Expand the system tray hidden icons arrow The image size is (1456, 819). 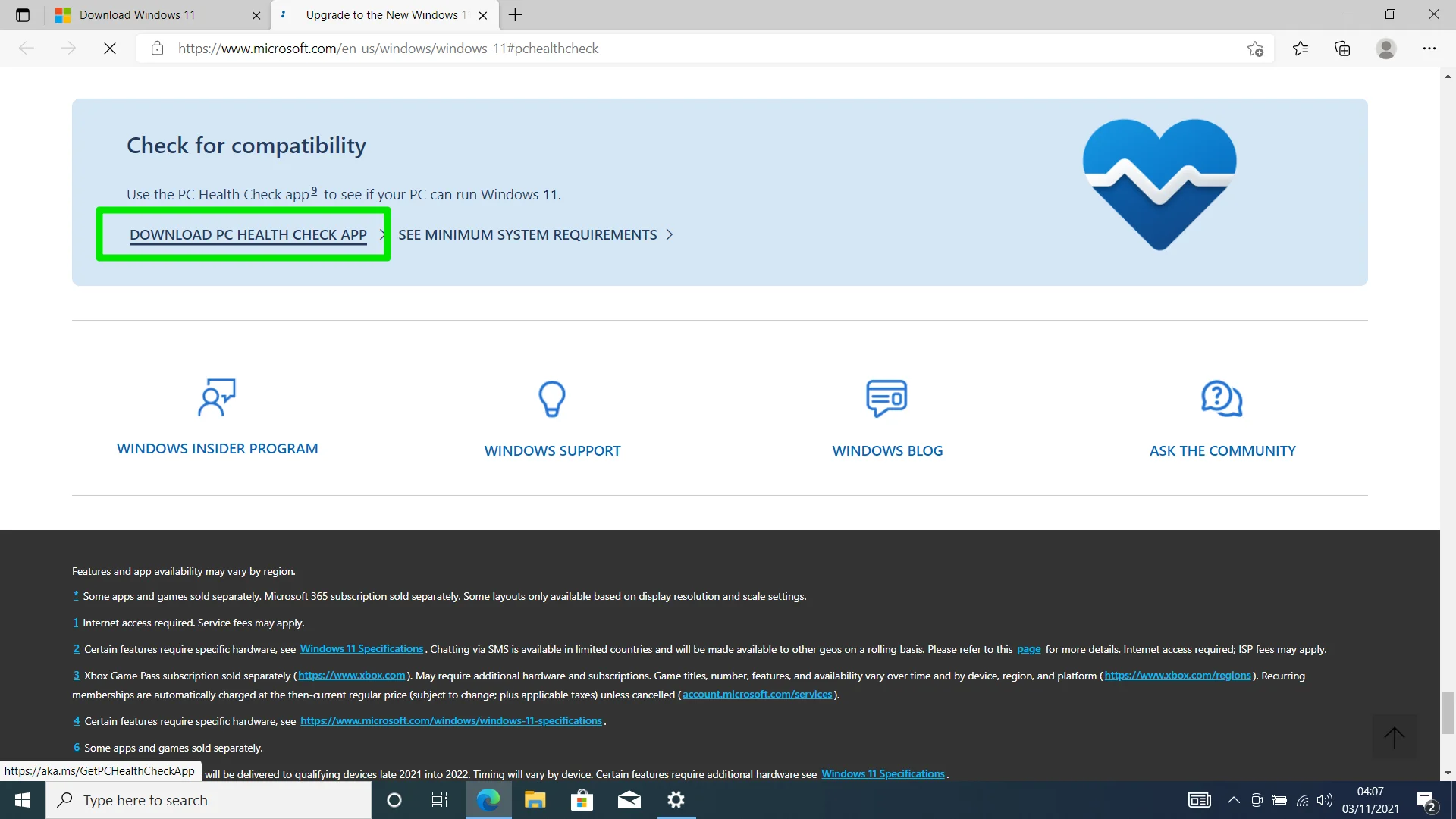pos(1233,799)
